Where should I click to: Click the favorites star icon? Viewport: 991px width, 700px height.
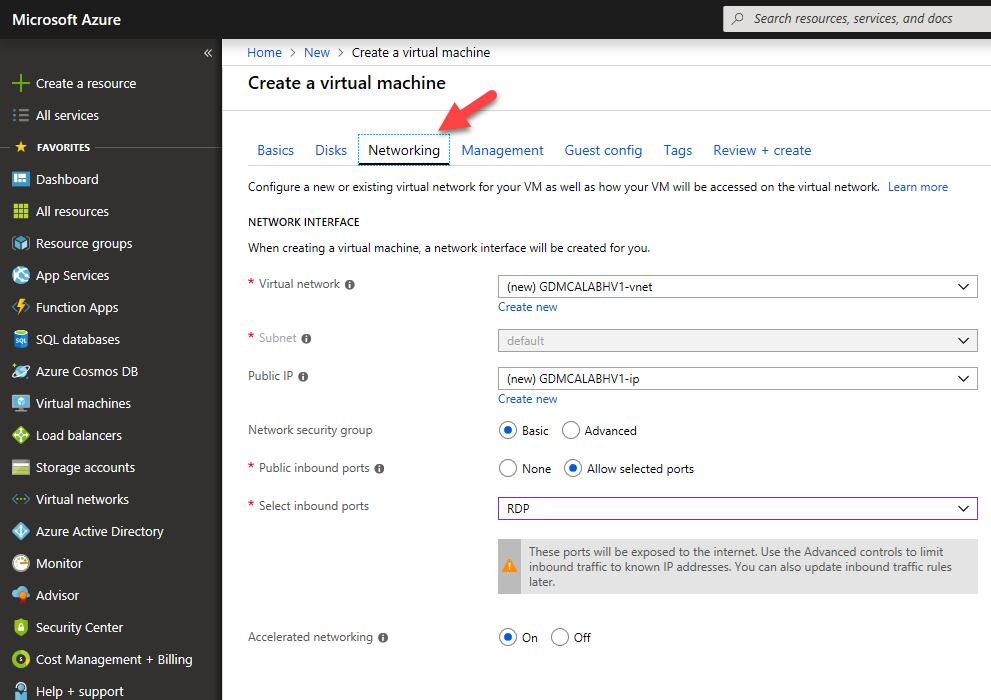[x=21, y=147]
